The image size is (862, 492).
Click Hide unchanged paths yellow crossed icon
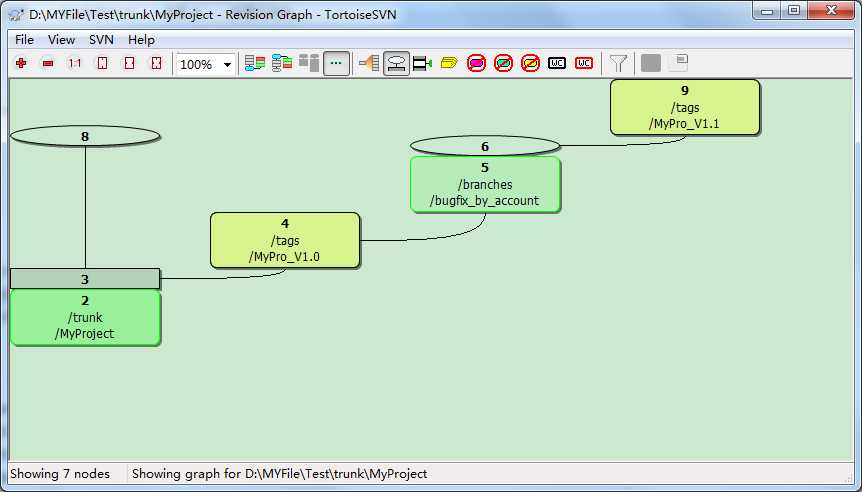click(531, 64)
